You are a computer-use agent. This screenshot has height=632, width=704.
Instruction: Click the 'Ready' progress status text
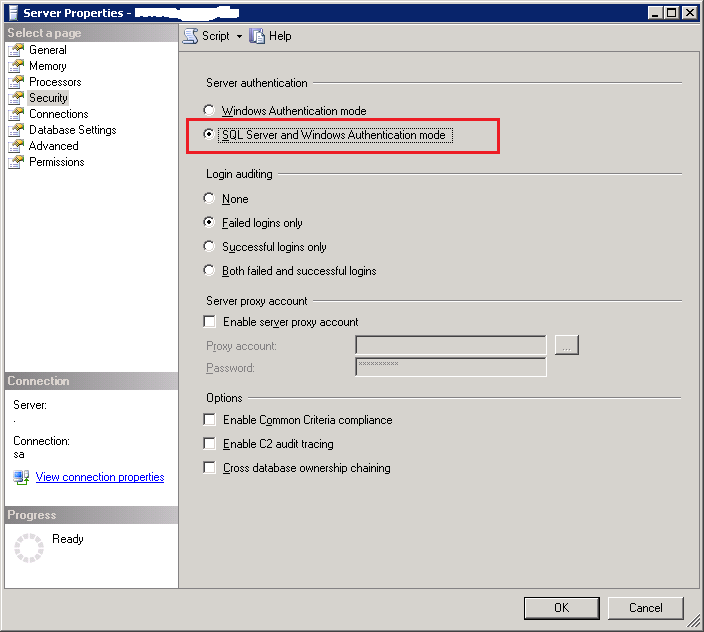click(x=68, y=539)
